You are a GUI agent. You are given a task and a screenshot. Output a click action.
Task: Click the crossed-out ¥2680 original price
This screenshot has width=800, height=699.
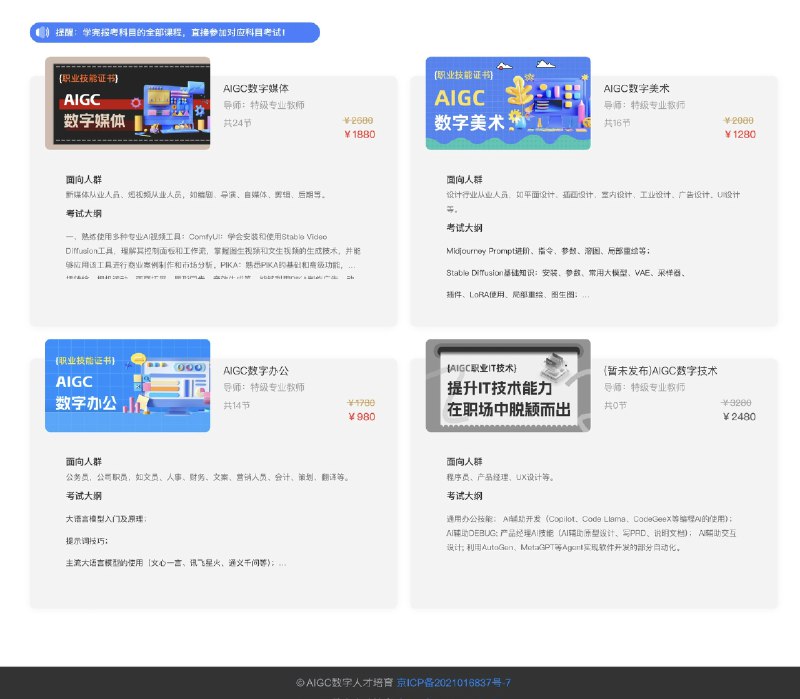358,120
